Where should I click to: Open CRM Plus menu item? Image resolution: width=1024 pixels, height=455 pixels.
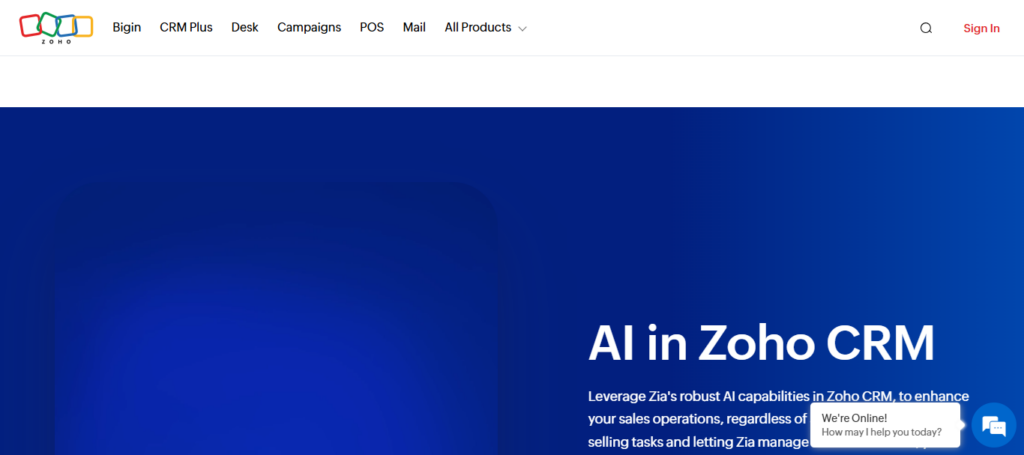pyautogui.click(x=186, y=27)
